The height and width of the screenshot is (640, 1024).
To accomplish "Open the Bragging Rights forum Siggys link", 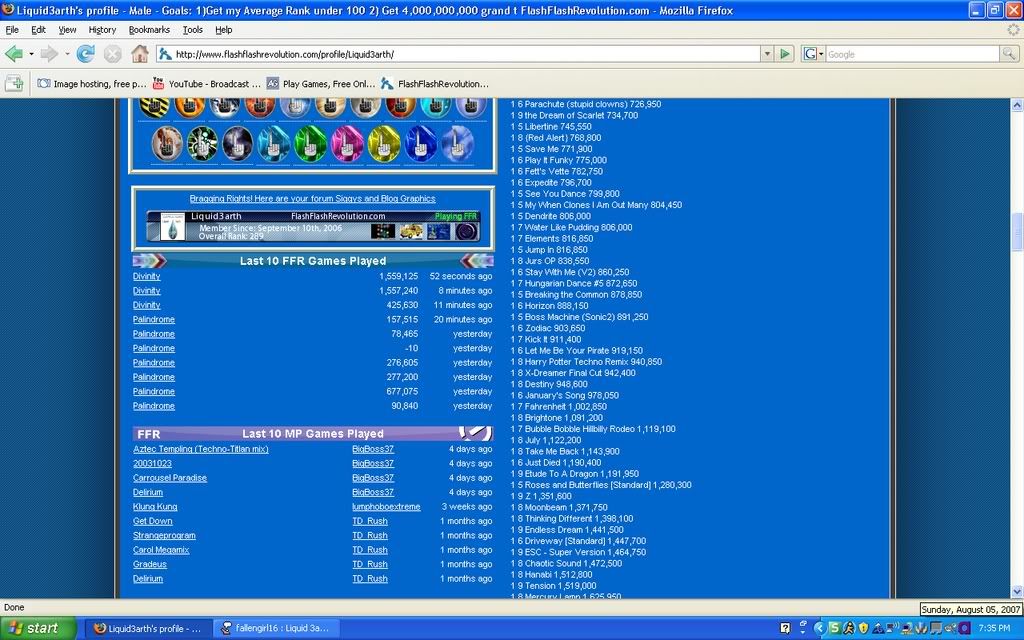I will click(x=312, y=199).
